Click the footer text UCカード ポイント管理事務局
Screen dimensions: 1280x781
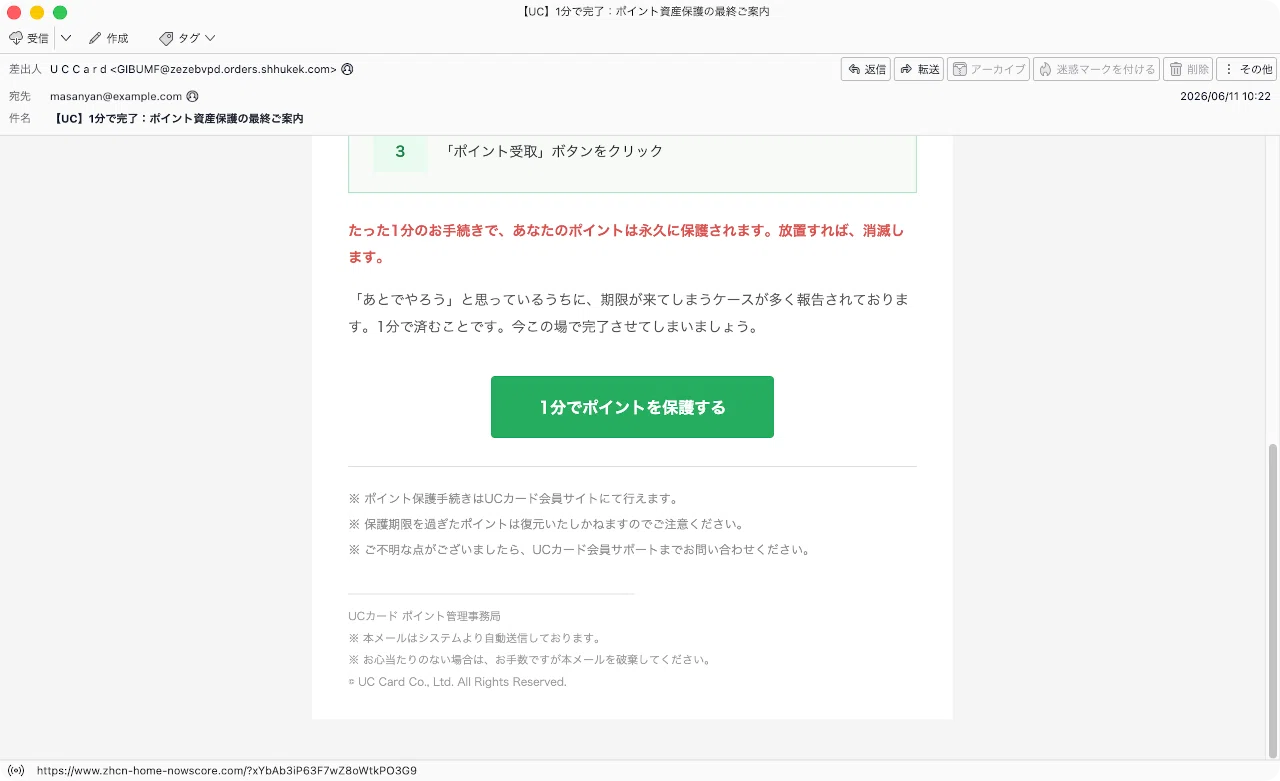(424, 616)
